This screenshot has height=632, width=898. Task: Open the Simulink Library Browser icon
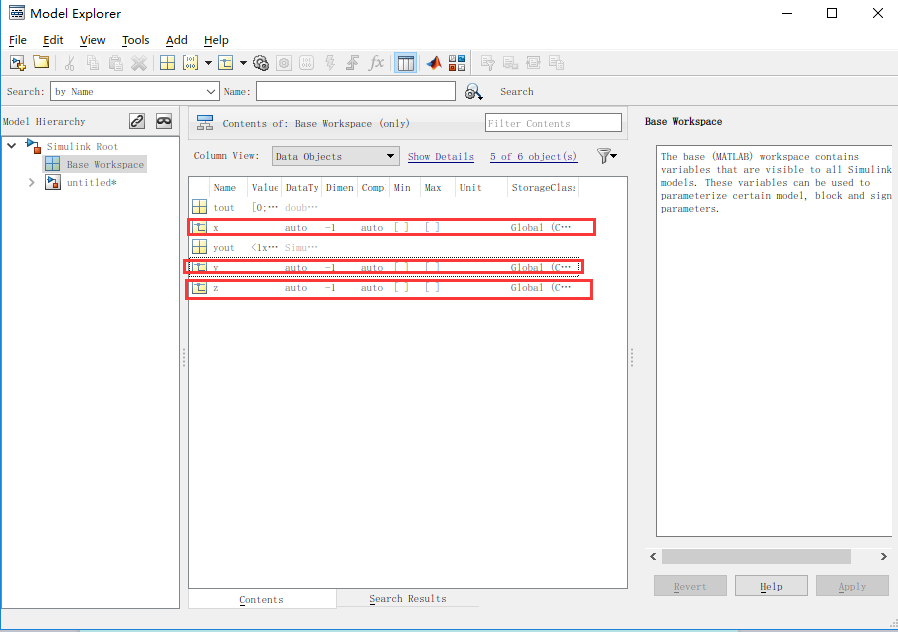coord(457,63)
